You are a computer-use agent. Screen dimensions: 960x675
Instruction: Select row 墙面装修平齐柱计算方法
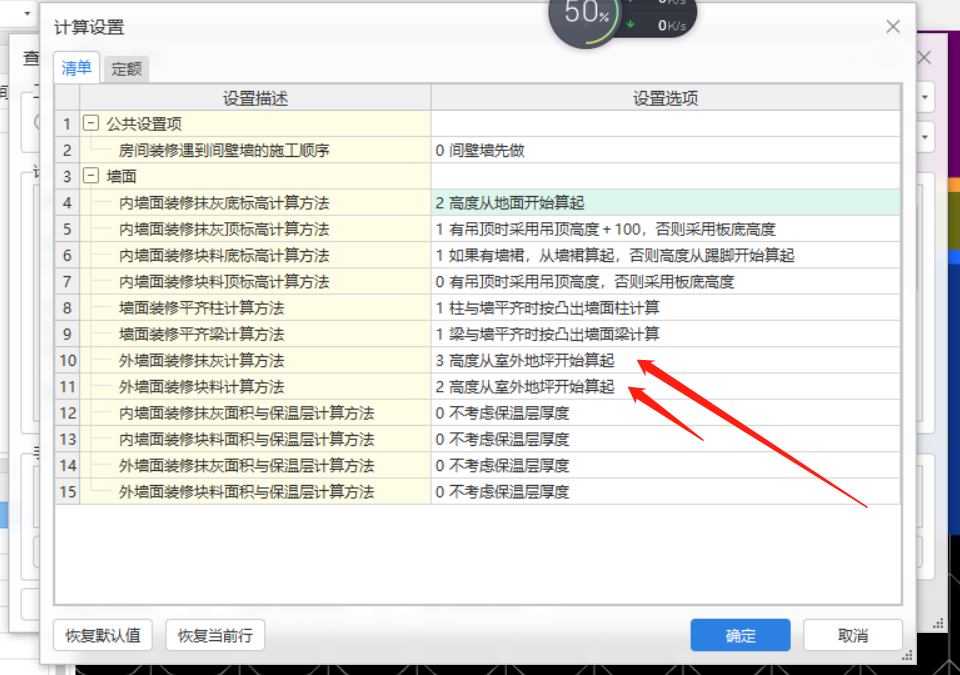(255, 308)
